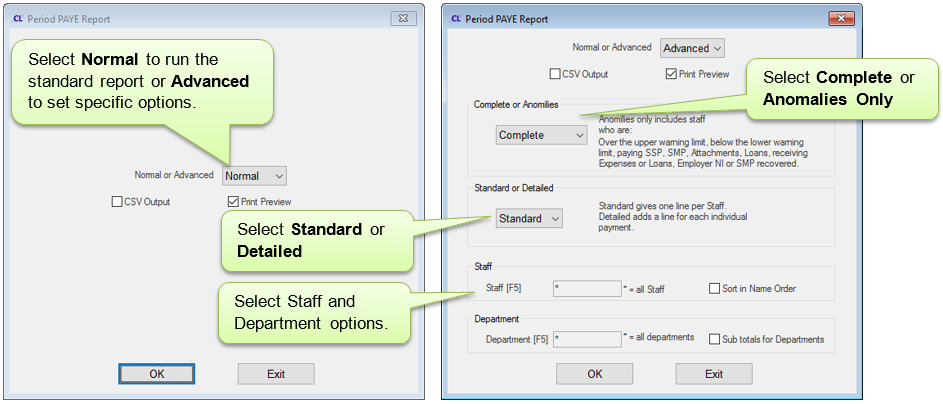Image resolution: width=943 pixels, height=404 pixels.
Task: Expand the Complete or Anomilies dropdown
Action: [541, 135]
